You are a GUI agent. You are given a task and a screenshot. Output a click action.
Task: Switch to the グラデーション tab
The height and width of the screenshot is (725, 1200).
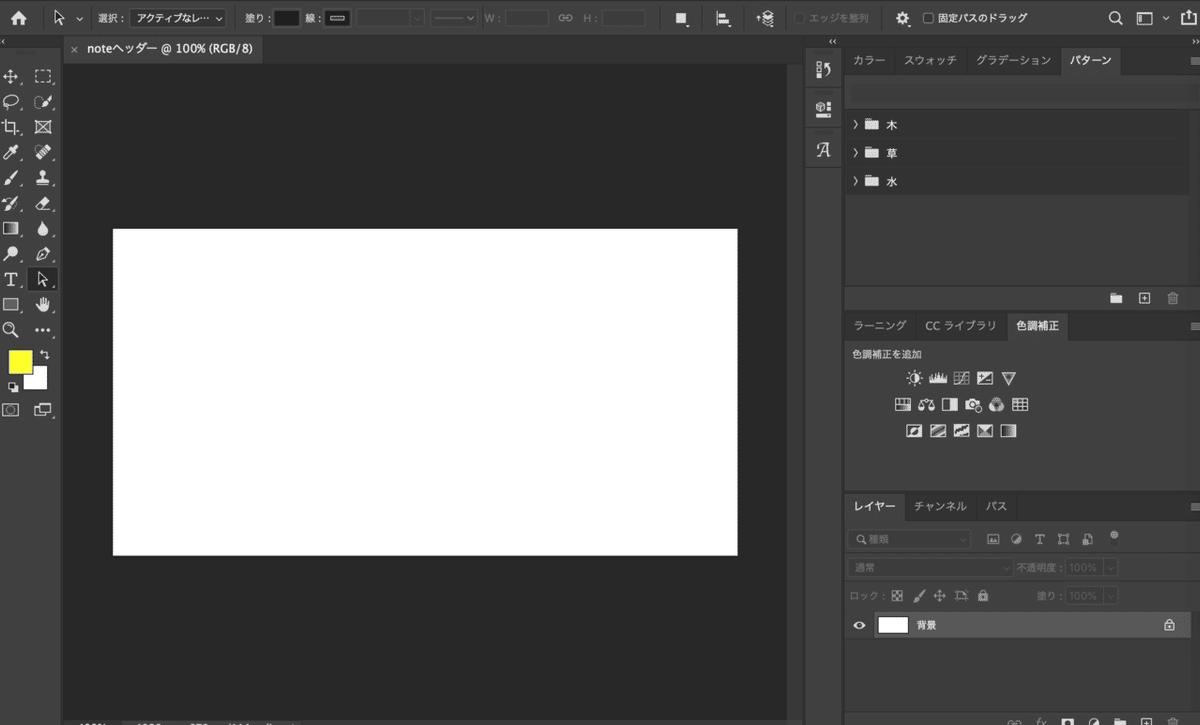tap(1013, 61)
